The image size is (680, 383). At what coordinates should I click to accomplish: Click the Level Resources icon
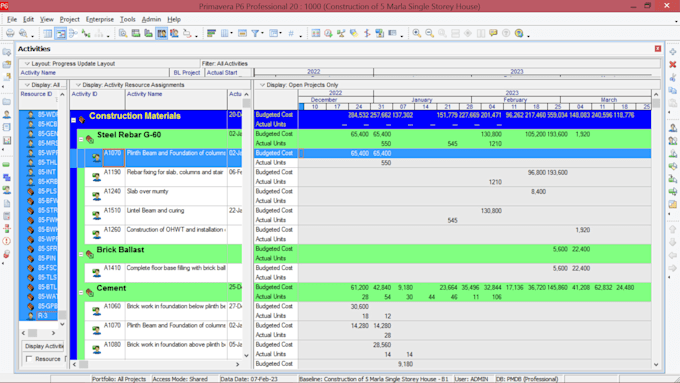click(x=341, y=33)
